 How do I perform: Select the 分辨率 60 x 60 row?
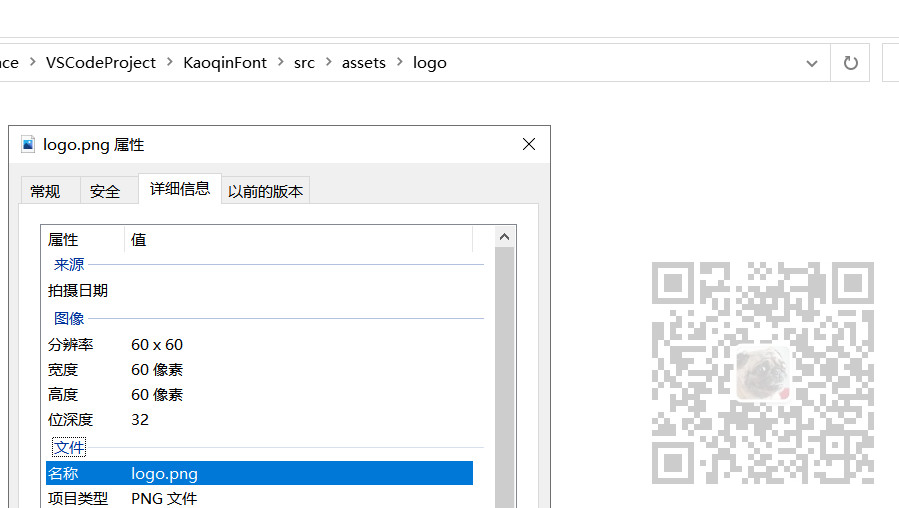click(x=259, y=345)
